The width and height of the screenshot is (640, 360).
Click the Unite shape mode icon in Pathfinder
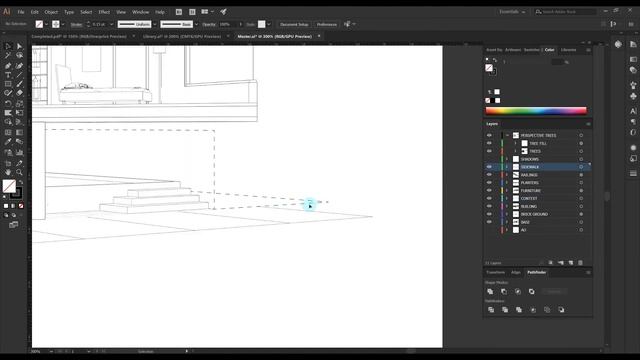(490, 291)
